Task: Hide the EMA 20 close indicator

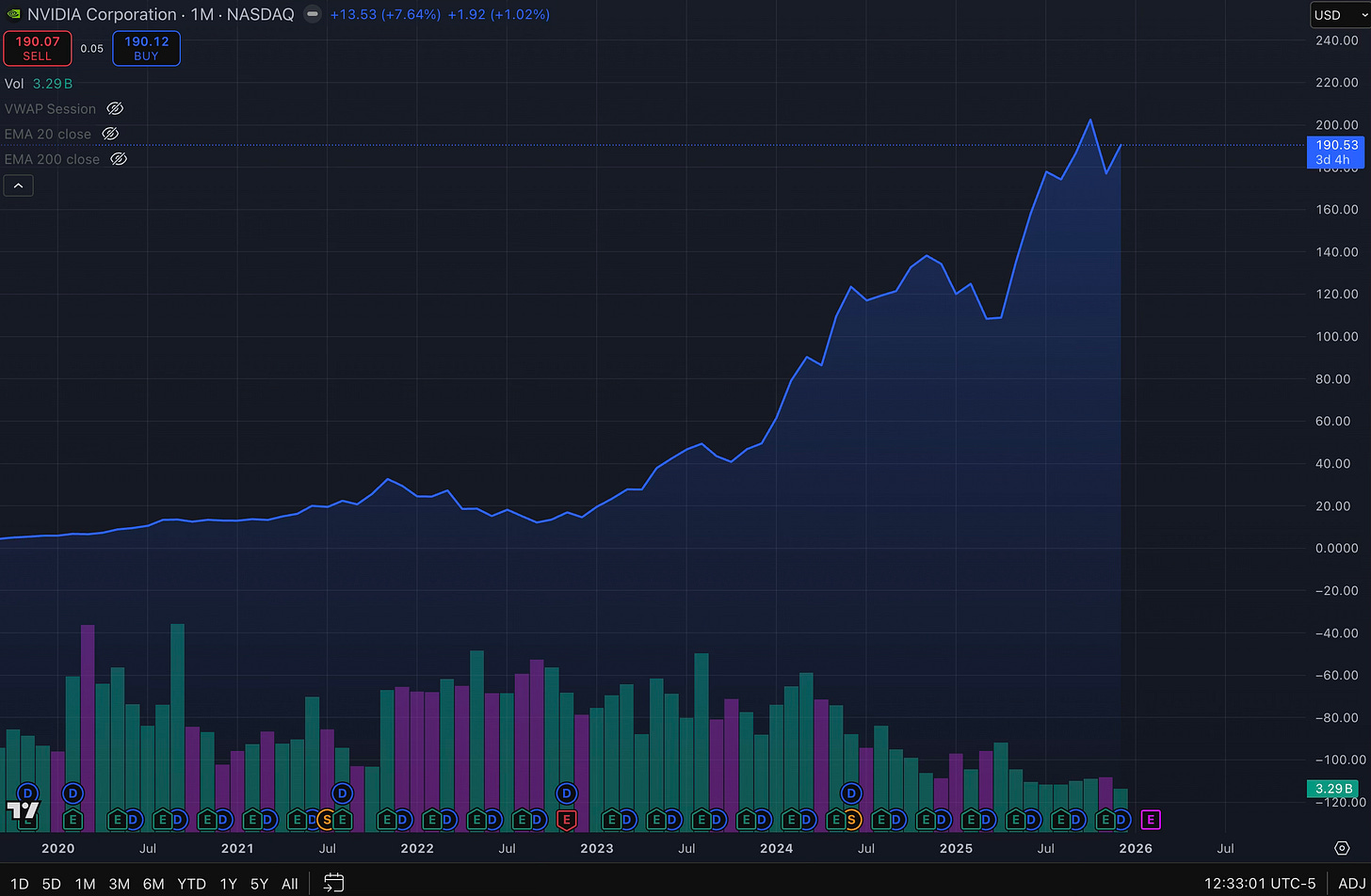Action: pyautogui.click(x=110, y=134)
